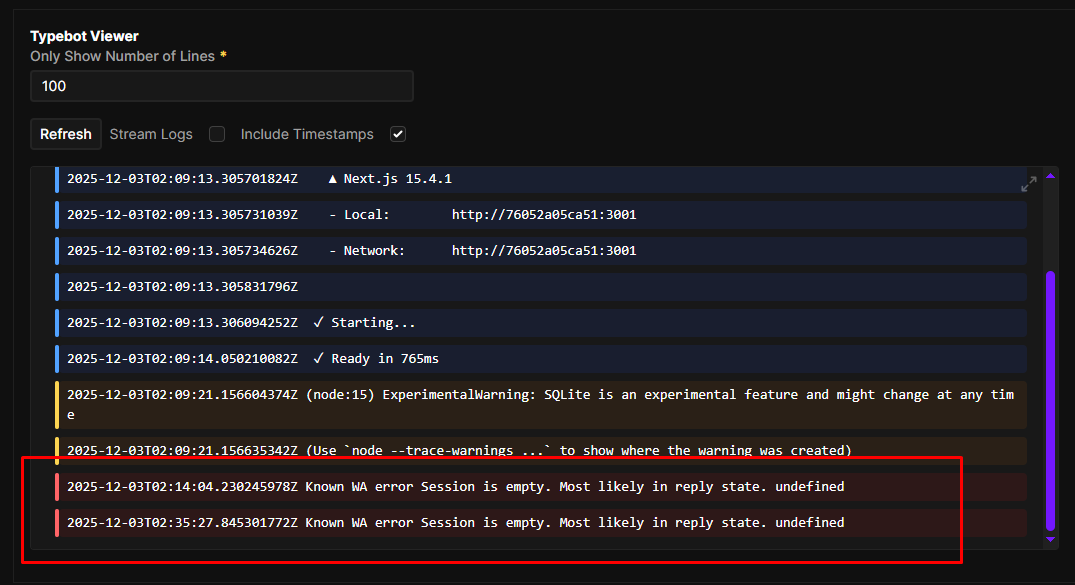1075x585 pixels.
Task: Enable the Stream Logs checkbox
Action: point(217,134)
